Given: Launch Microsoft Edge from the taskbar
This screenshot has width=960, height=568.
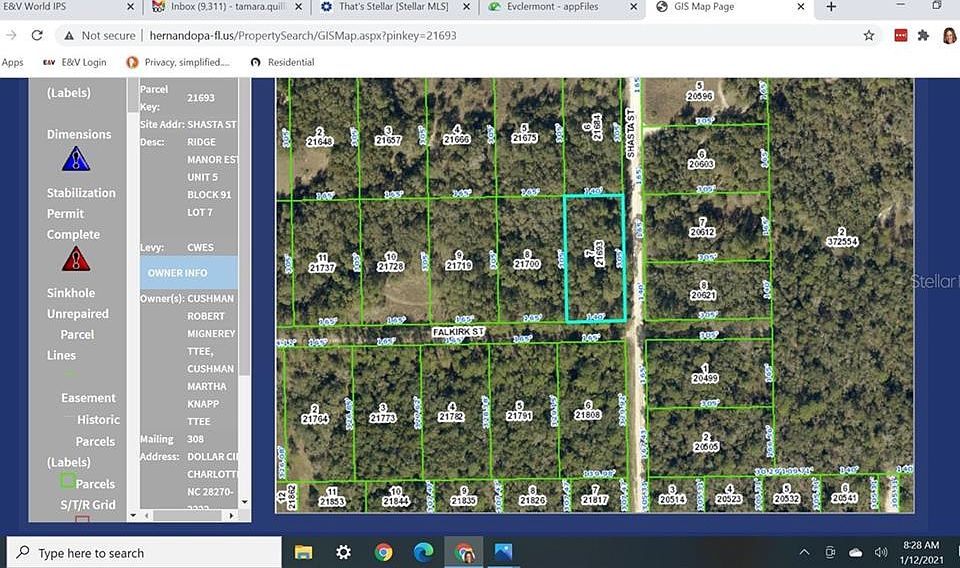Looking at the screenshot, I should click(x=423, y=553).
